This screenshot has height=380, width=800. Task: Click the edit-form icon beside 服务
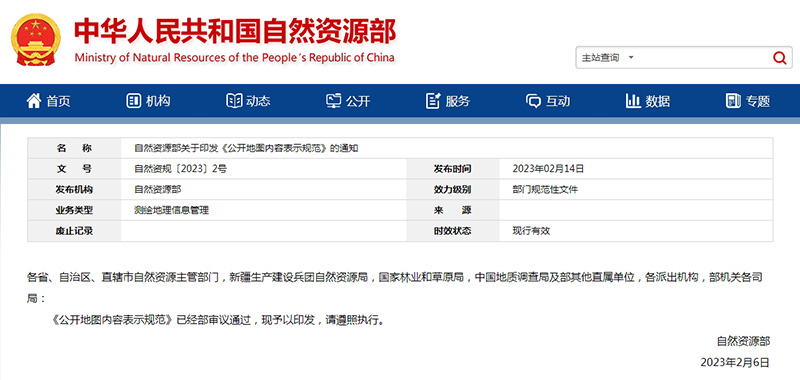tap(433, 101)
